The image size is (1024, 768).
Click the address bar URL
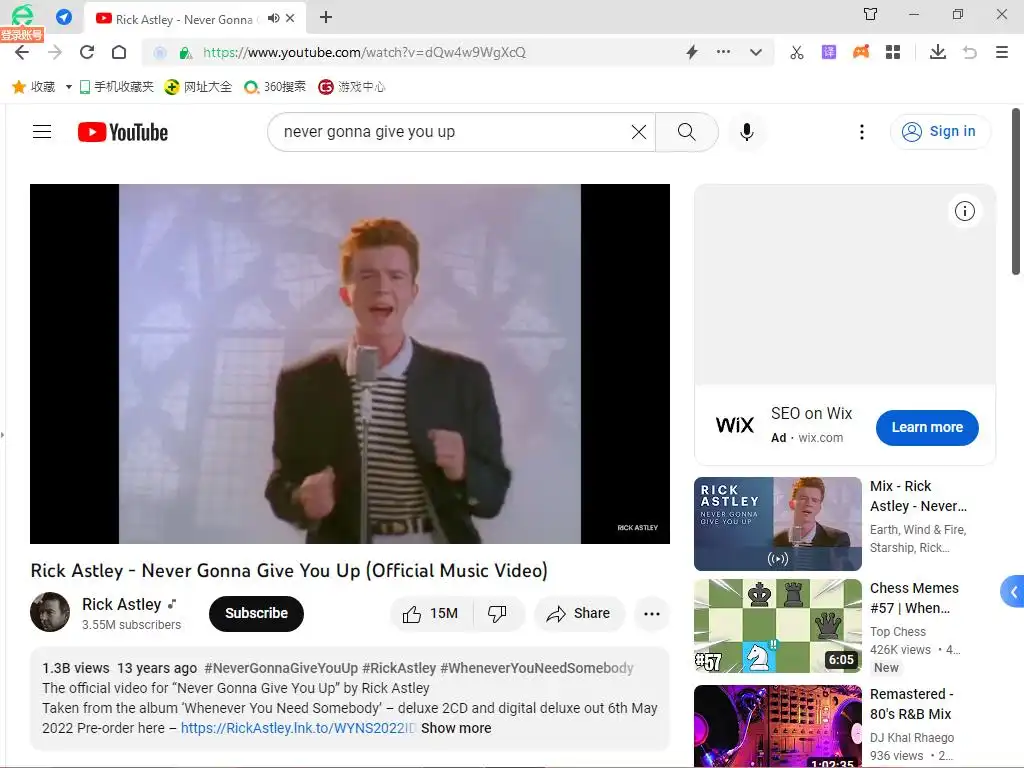point(364,52)
